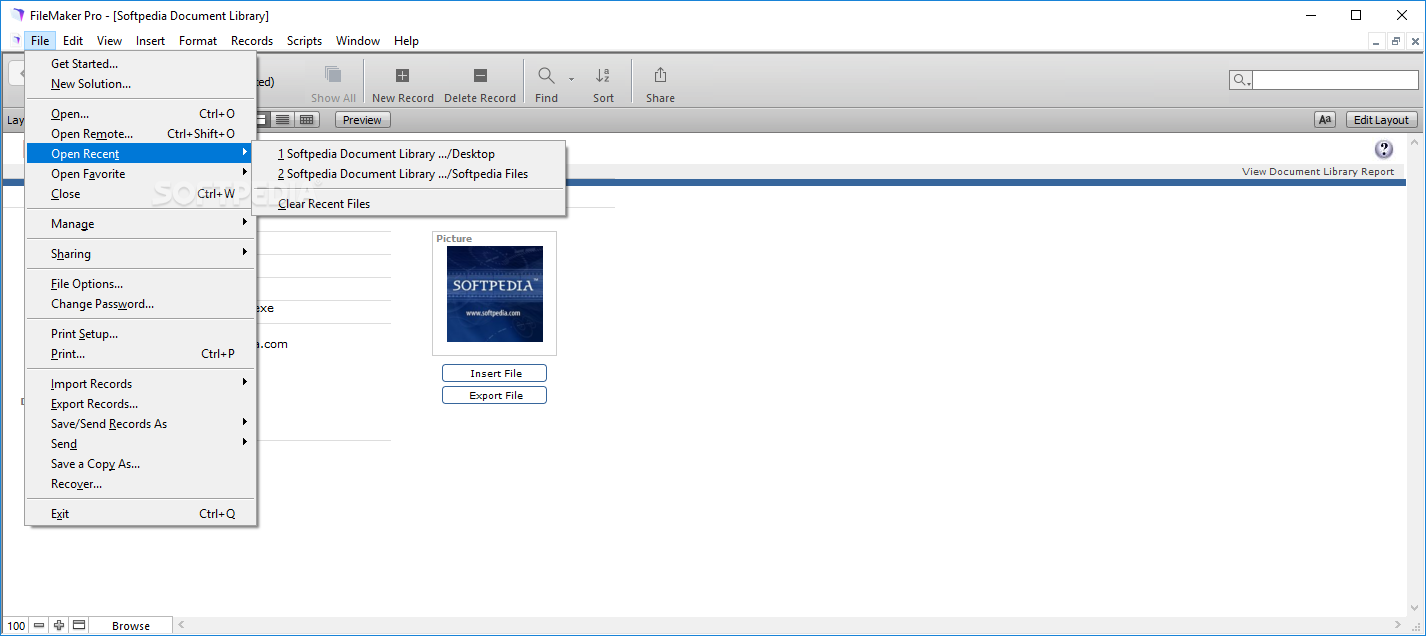The height and width of the screenshot is (636, 1426).
Task: Open the Insert menu
Action: click(151, 41)
